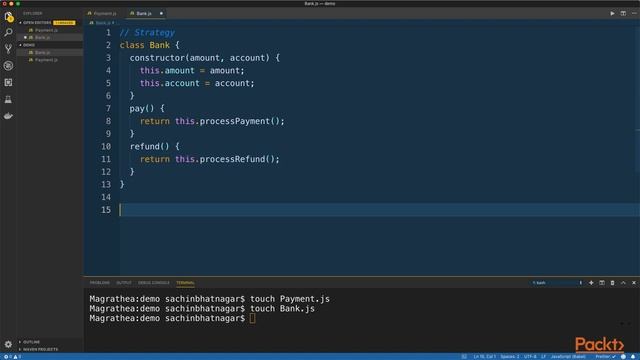The image size is (640, 360).
Task: Kill the terminal with trash icon
Action: click(x=612, y=282)
